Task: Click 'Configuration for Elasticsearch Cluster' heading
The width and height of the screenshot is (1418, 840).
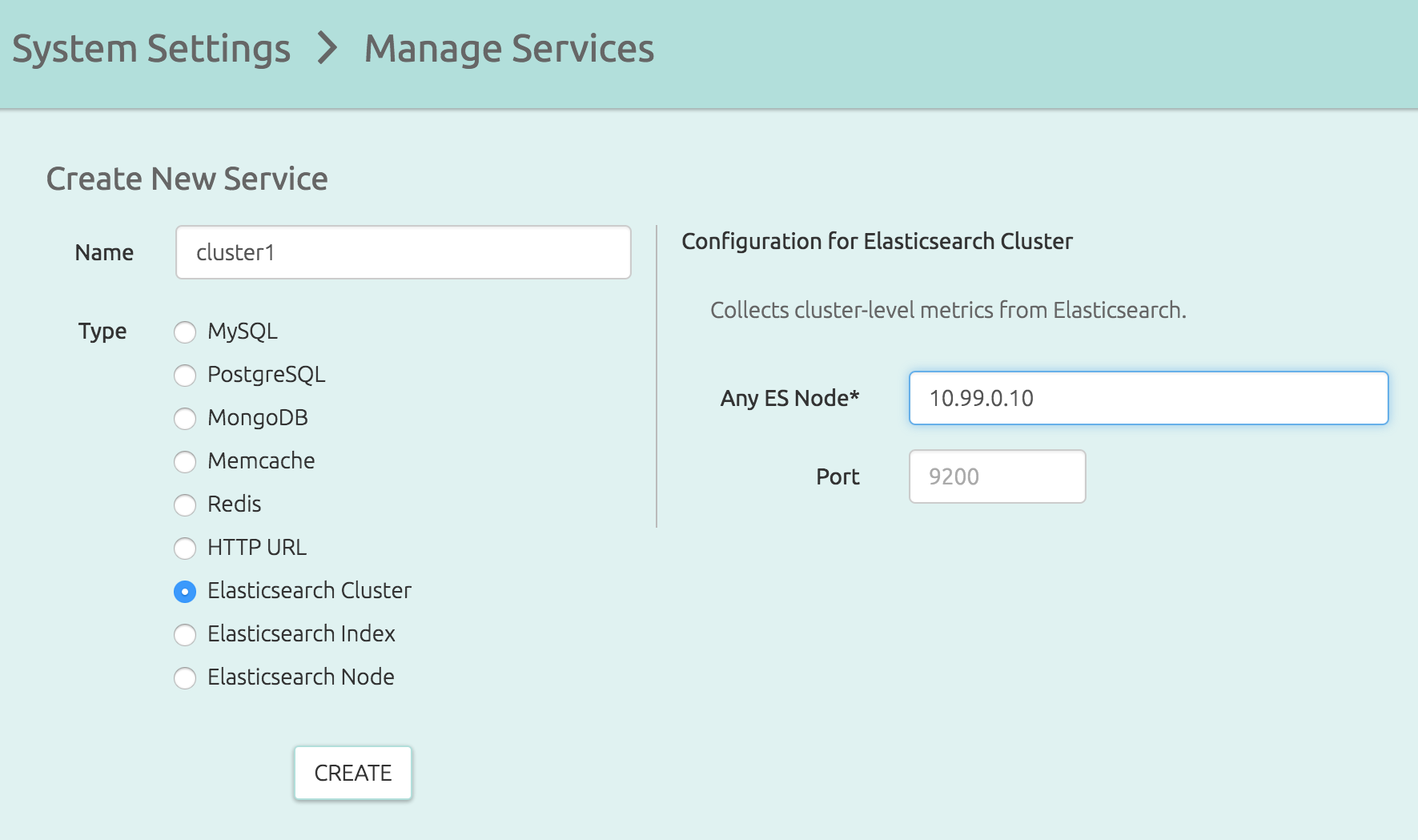Action: [x=877, y=241]
